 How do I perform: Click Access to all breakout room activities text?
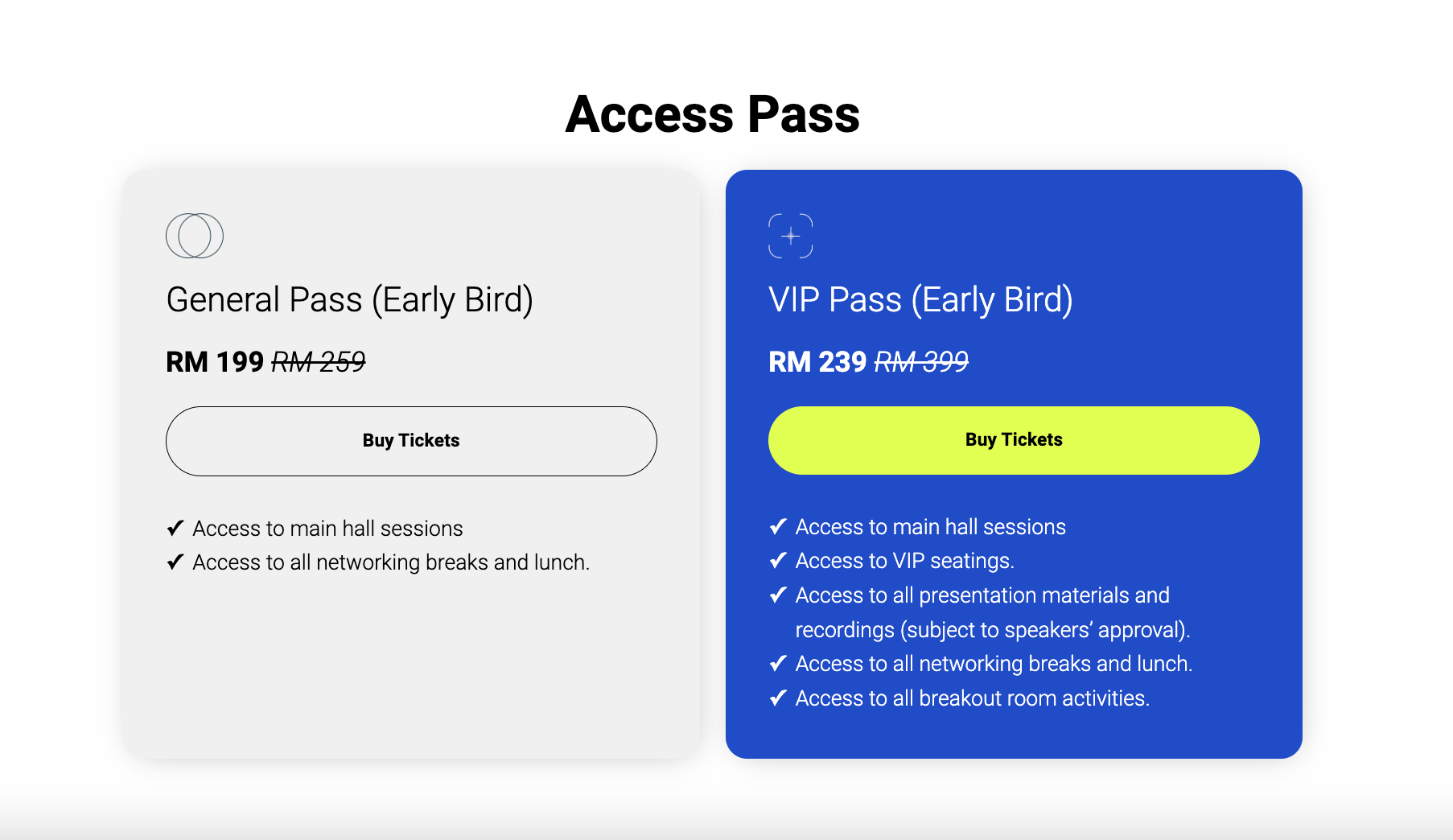pos(972,698)
